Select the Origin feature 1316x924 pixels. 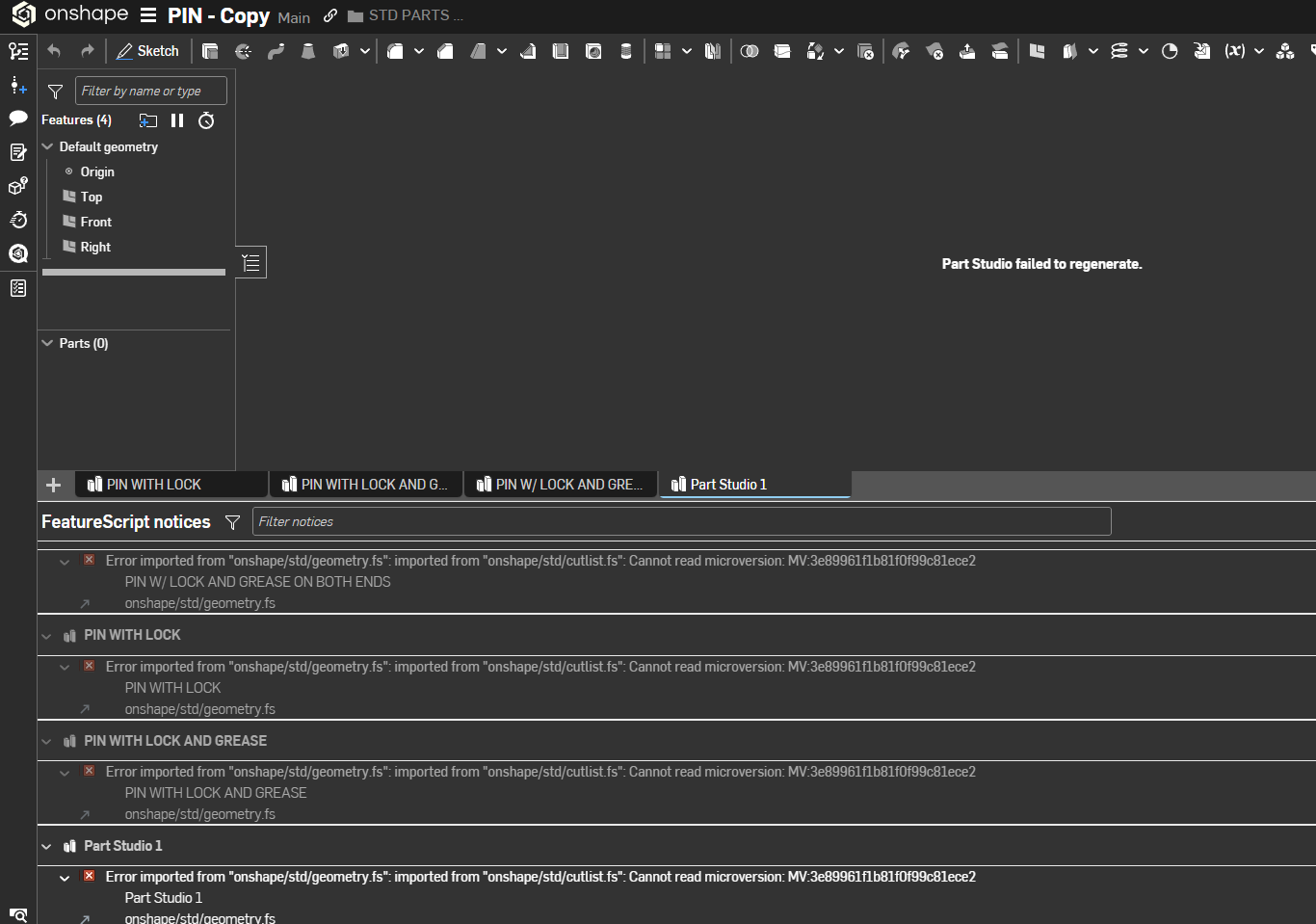coord(96,172)
